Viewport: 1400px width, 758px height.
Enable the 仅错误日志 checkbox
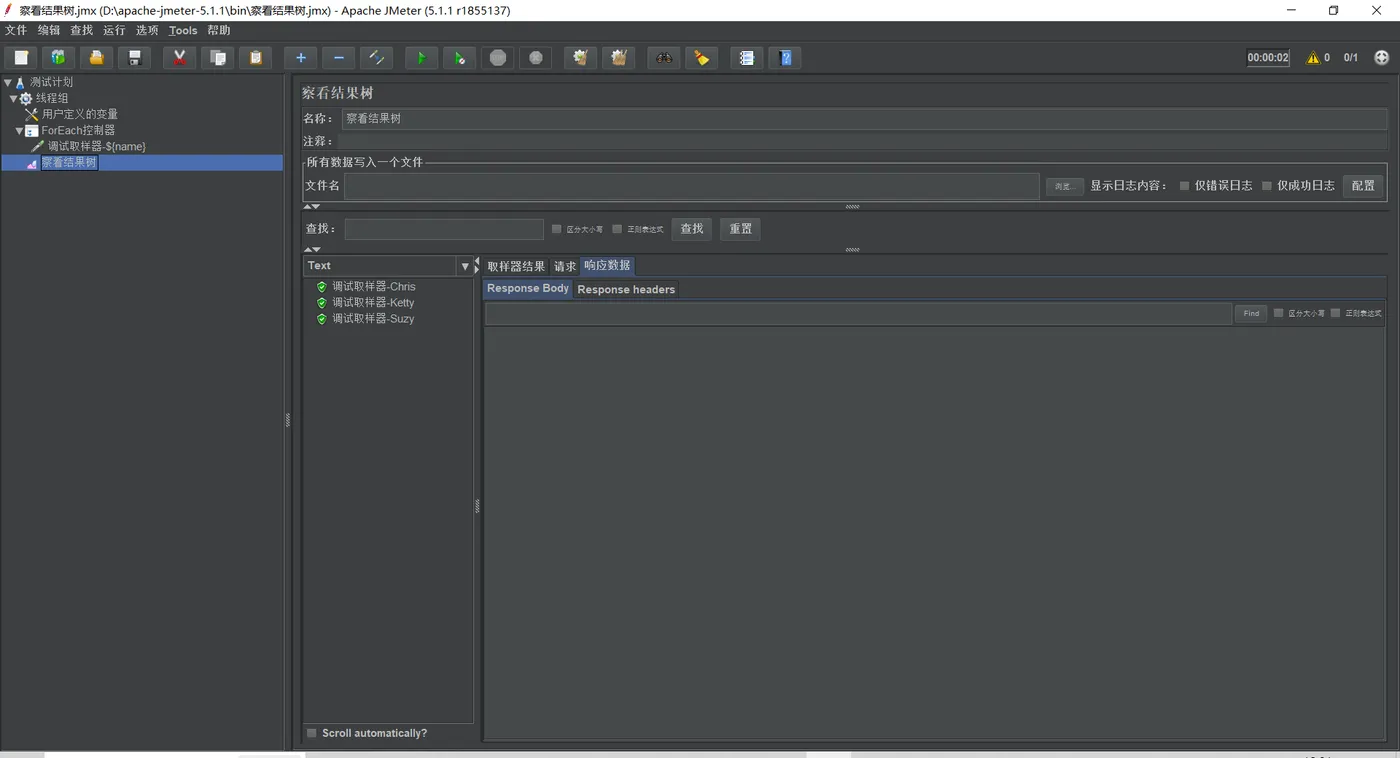[x=1184, y=186]
